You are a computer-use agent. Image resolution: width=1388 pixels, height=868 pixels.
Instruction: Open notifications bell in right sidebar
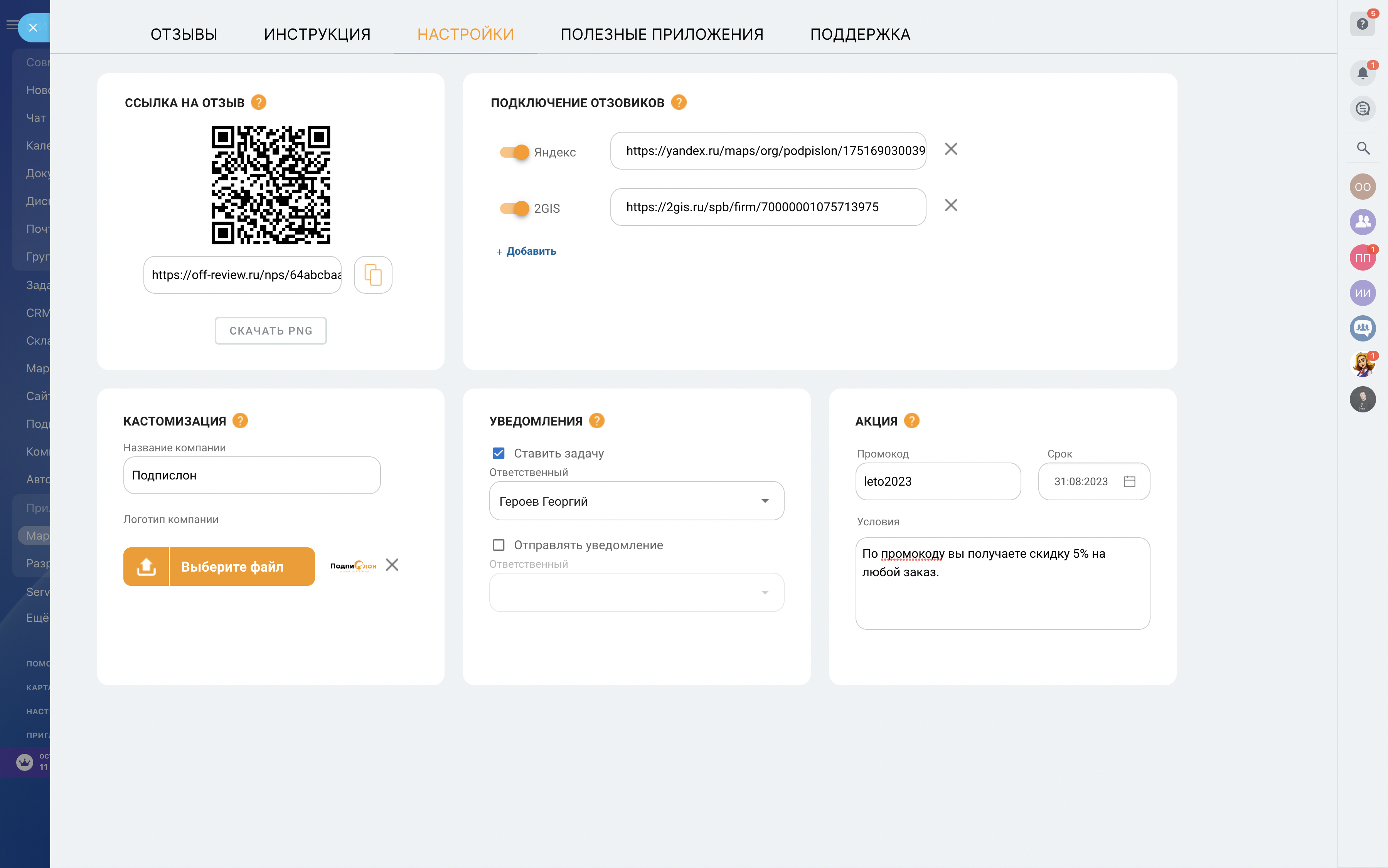click(x=1362, y=74)
